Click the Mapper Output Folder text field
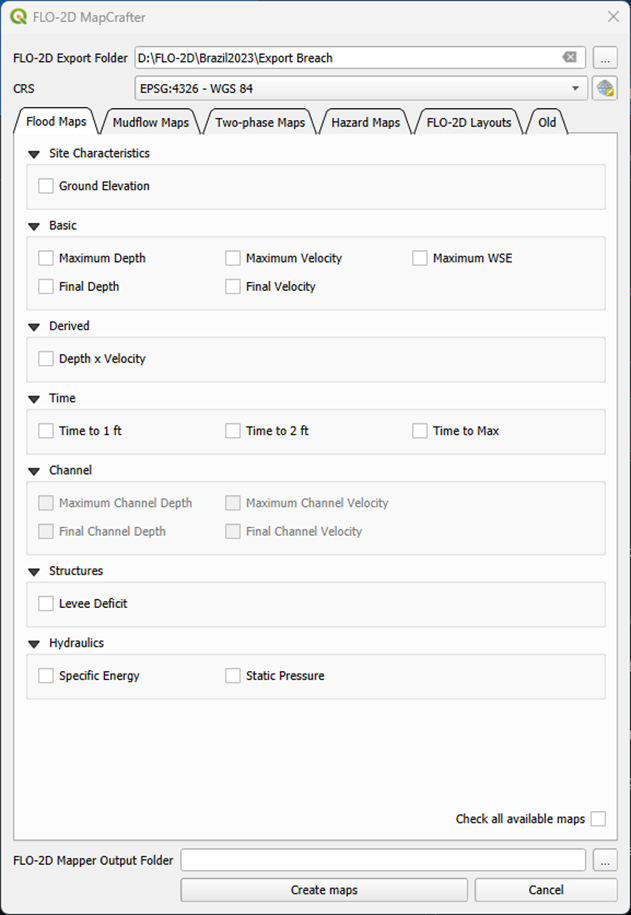Viewport: 631px width, 915px height. (382, 860)
